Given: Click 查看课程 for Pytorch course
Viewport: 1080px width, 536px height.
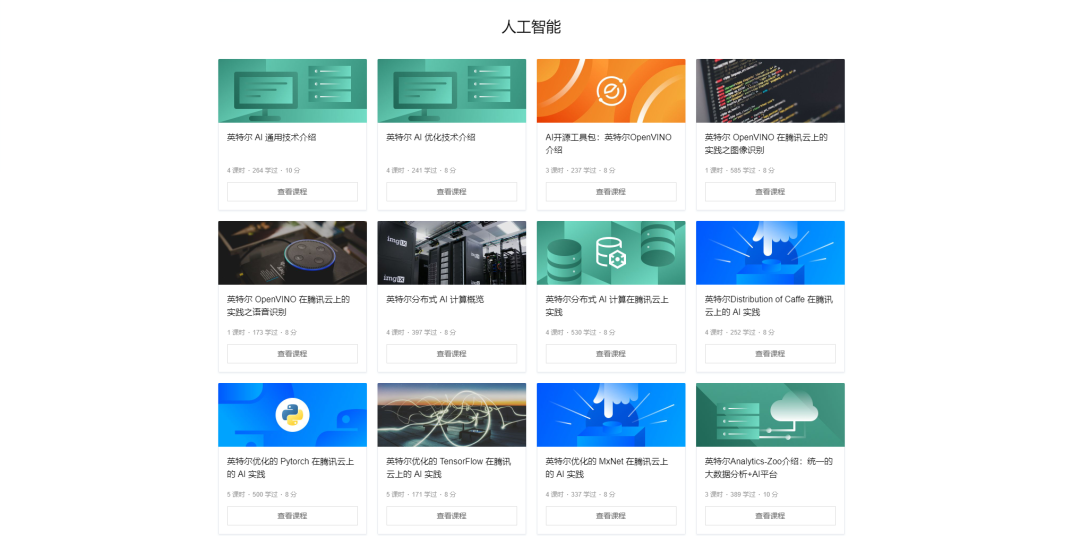Looking at the screenshot, I should (x=292, y=515).
